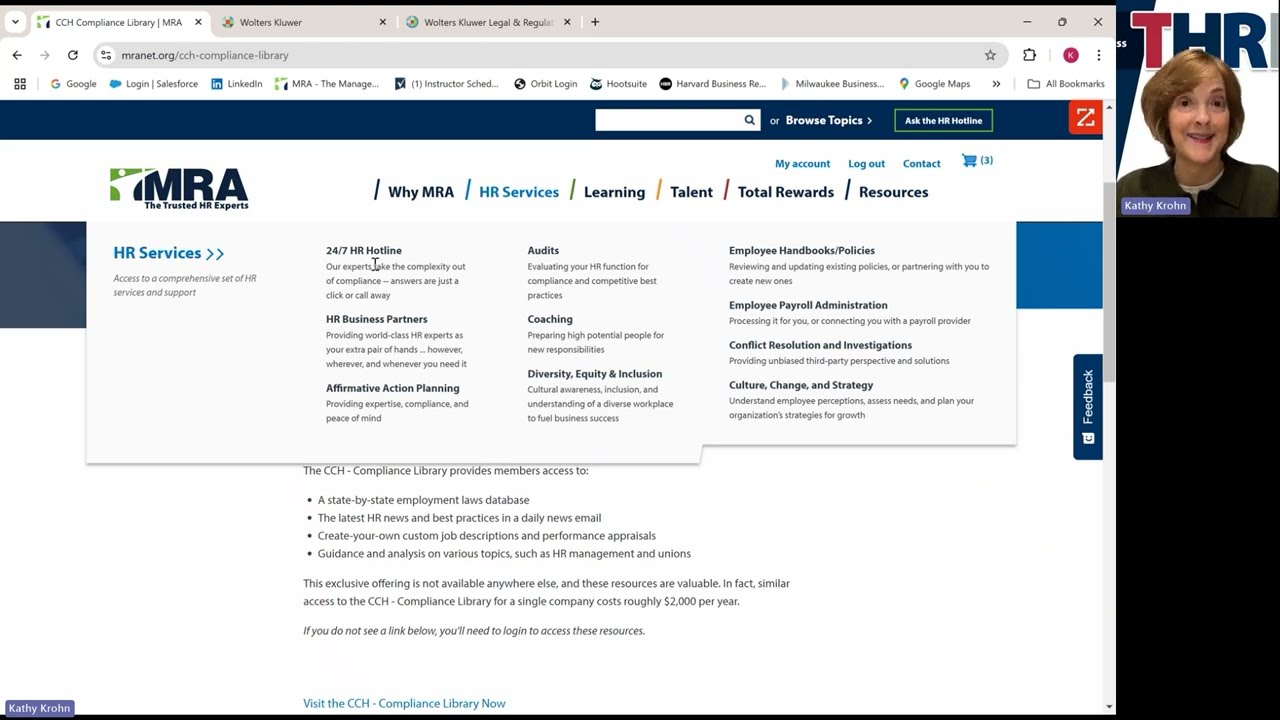This screenshot has height=720, width=1280.
Task: Open Employee Payroll Administration item
Action: click(x=808, y=305)
